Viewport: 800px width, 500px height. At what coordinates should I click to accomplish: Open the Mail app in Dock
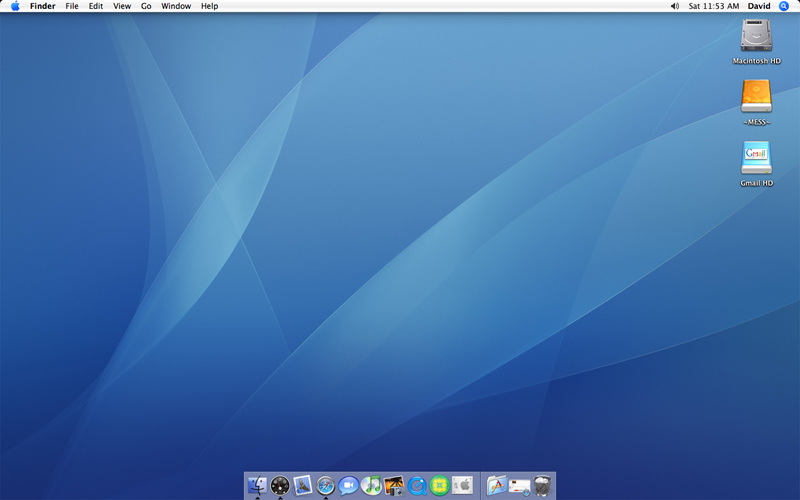pyautogui.click(x=303, y=486)
